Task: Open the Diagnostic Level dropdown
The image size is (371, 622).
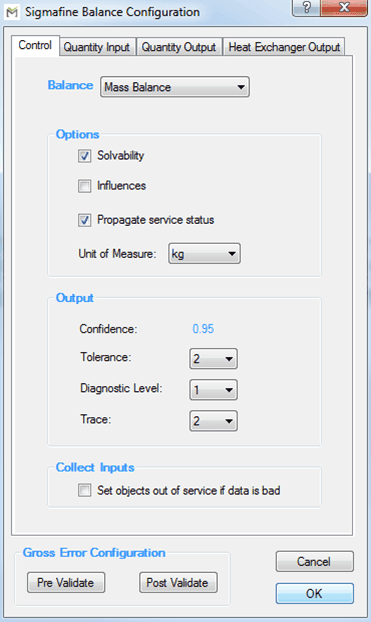Action: pyautogui.click(x=213, y=390)
